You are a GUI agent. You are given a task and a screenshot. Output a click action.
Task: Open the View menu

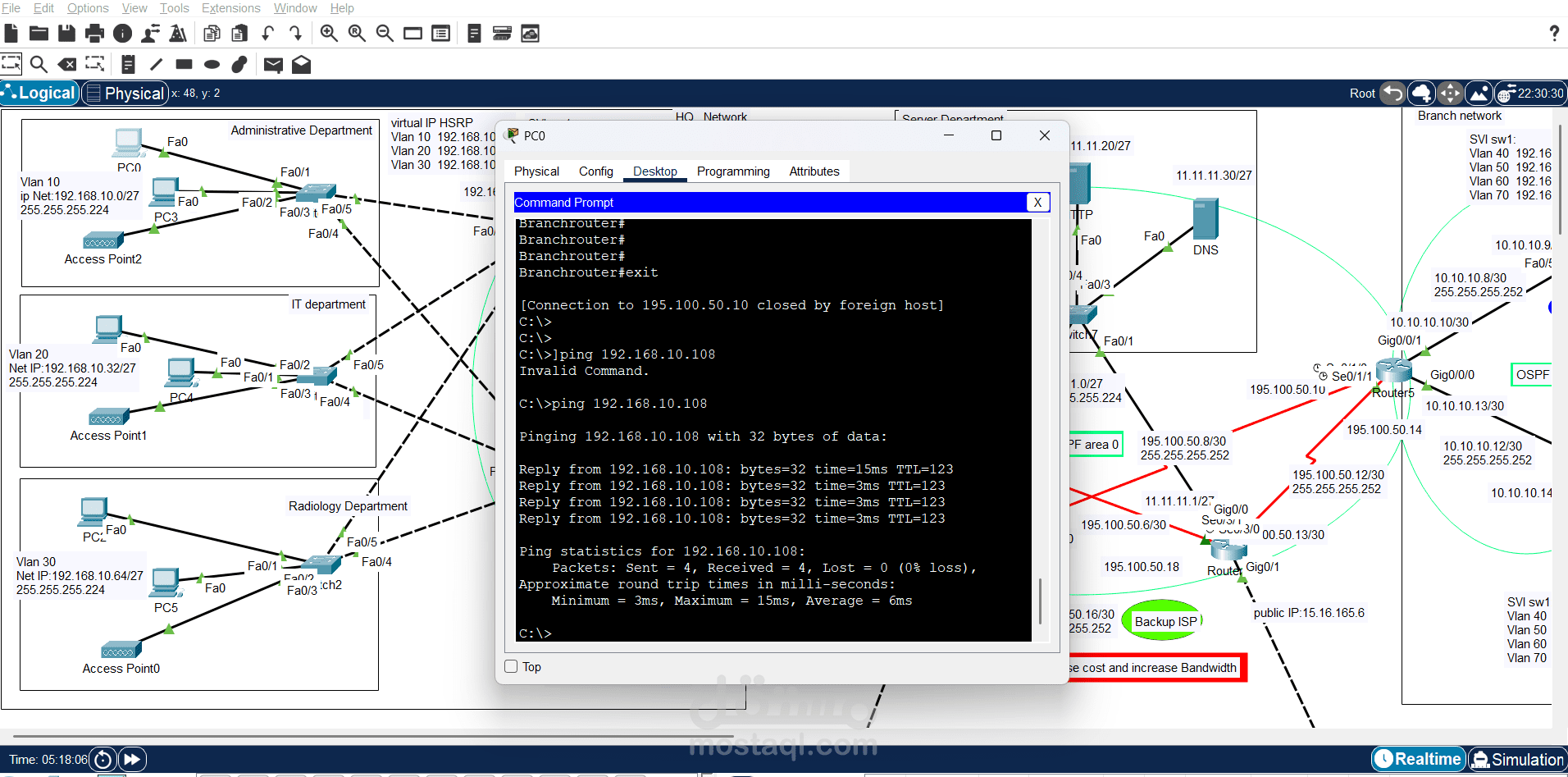point(134,8)
